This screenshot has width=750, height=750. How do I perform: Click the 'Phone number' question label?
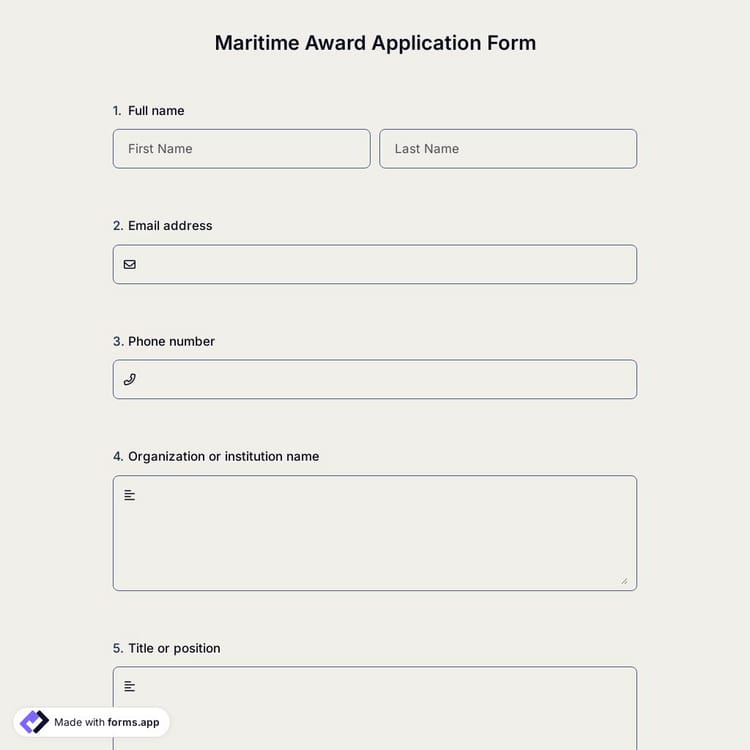tap(171, 341)
